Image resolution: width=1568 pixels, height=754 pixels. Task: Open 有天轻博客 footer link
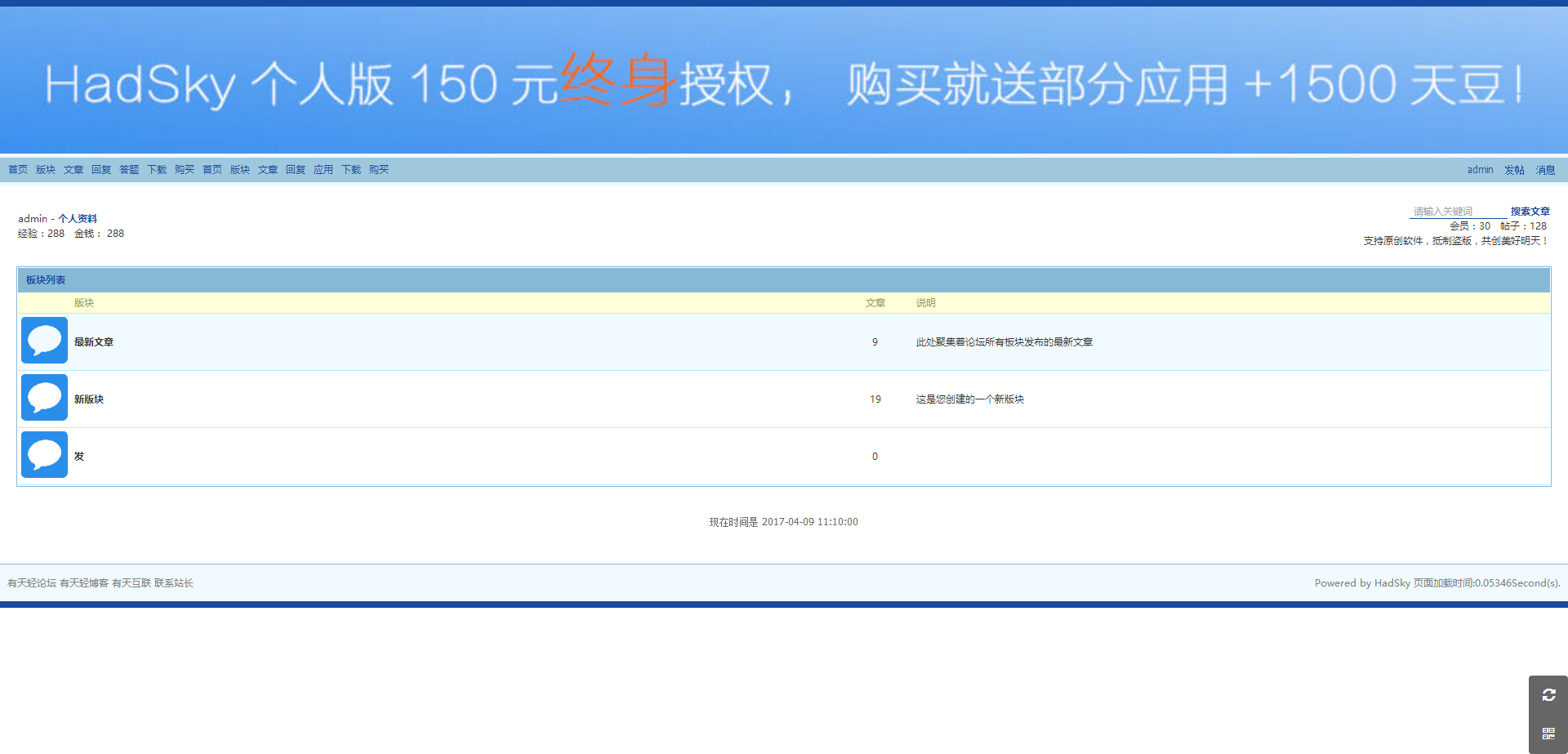(x=84, y=583)
